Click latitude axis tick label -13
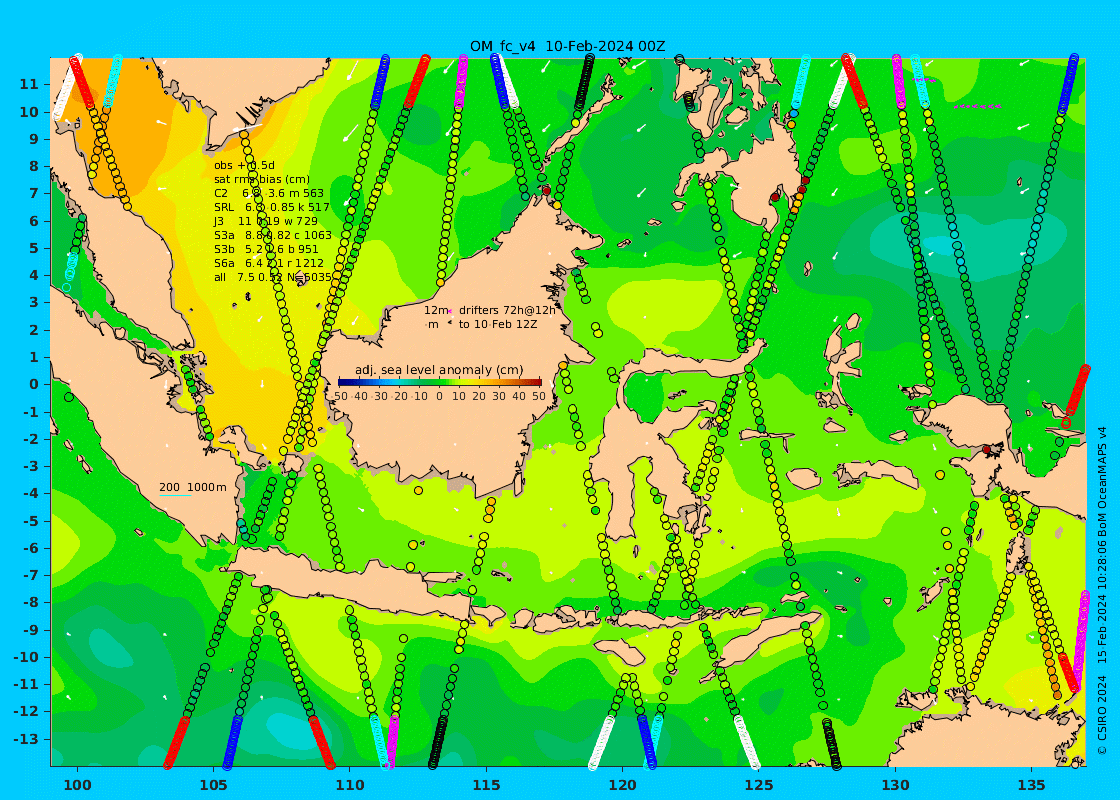Image resolution: width=1120 pixels, height=800 pixels. [26, 739]
